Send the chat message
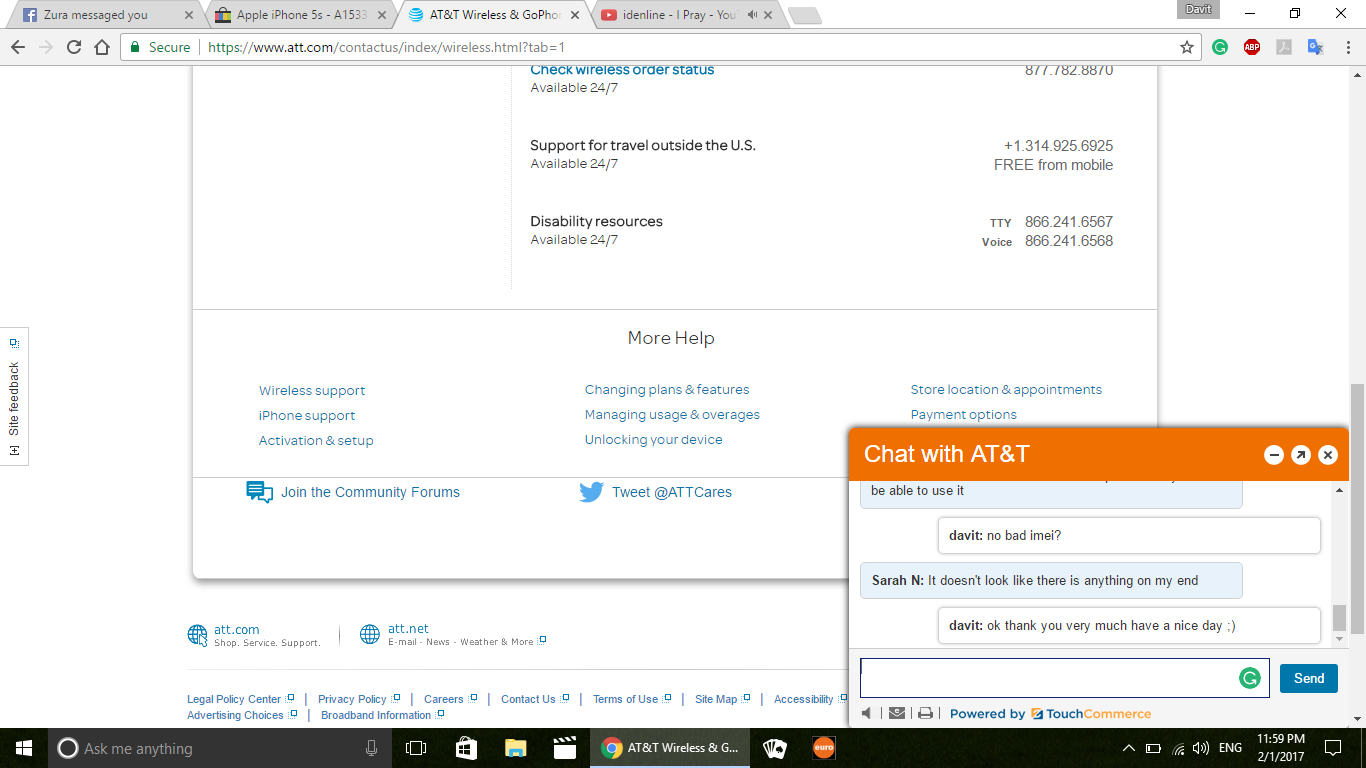 [1309, 678]
